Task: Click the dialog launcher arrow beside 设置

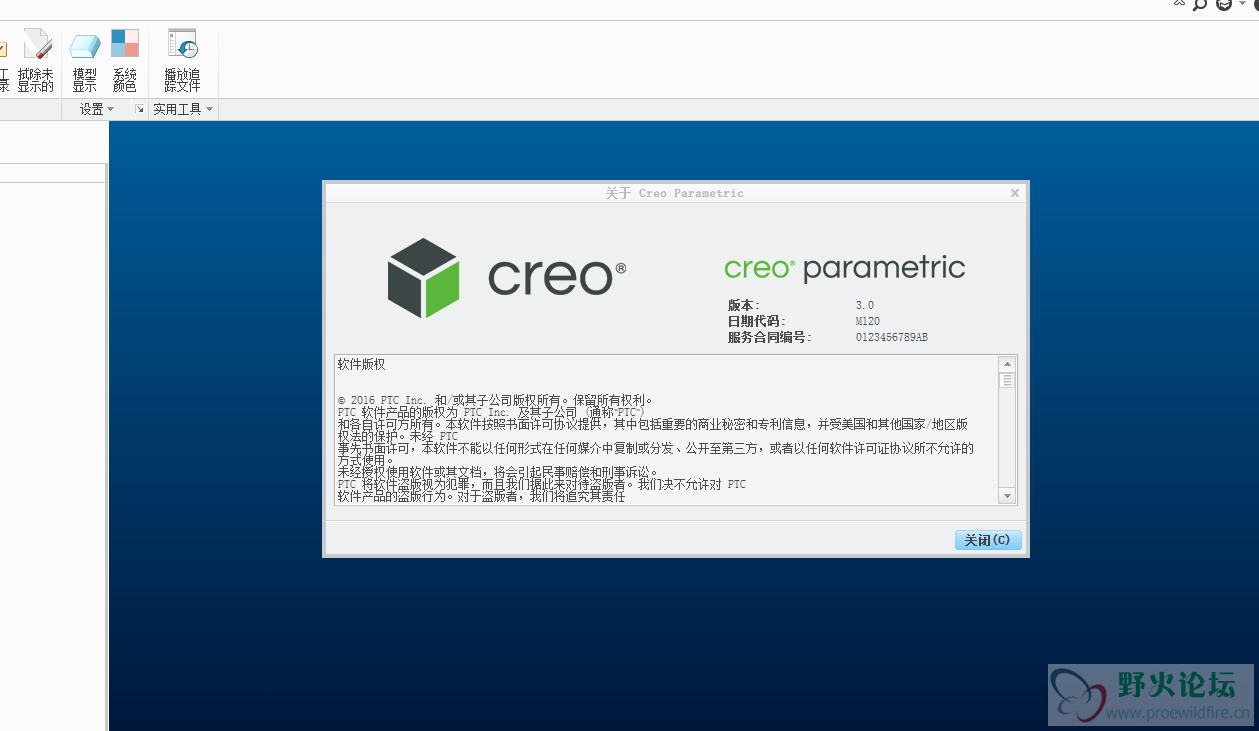Action: 139,109
